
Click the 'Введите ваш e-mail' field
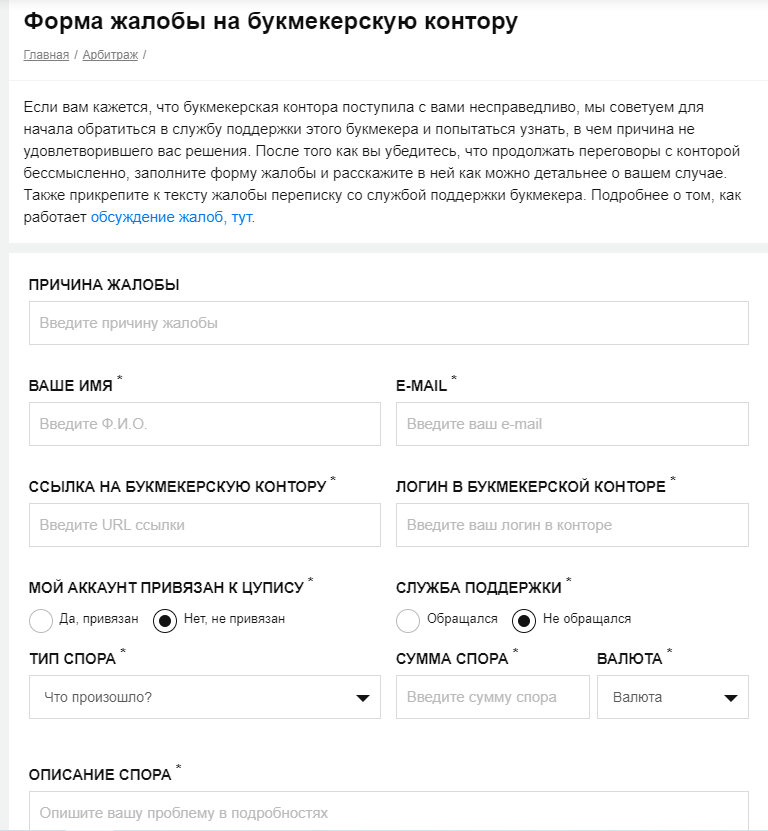click(572, 424)
